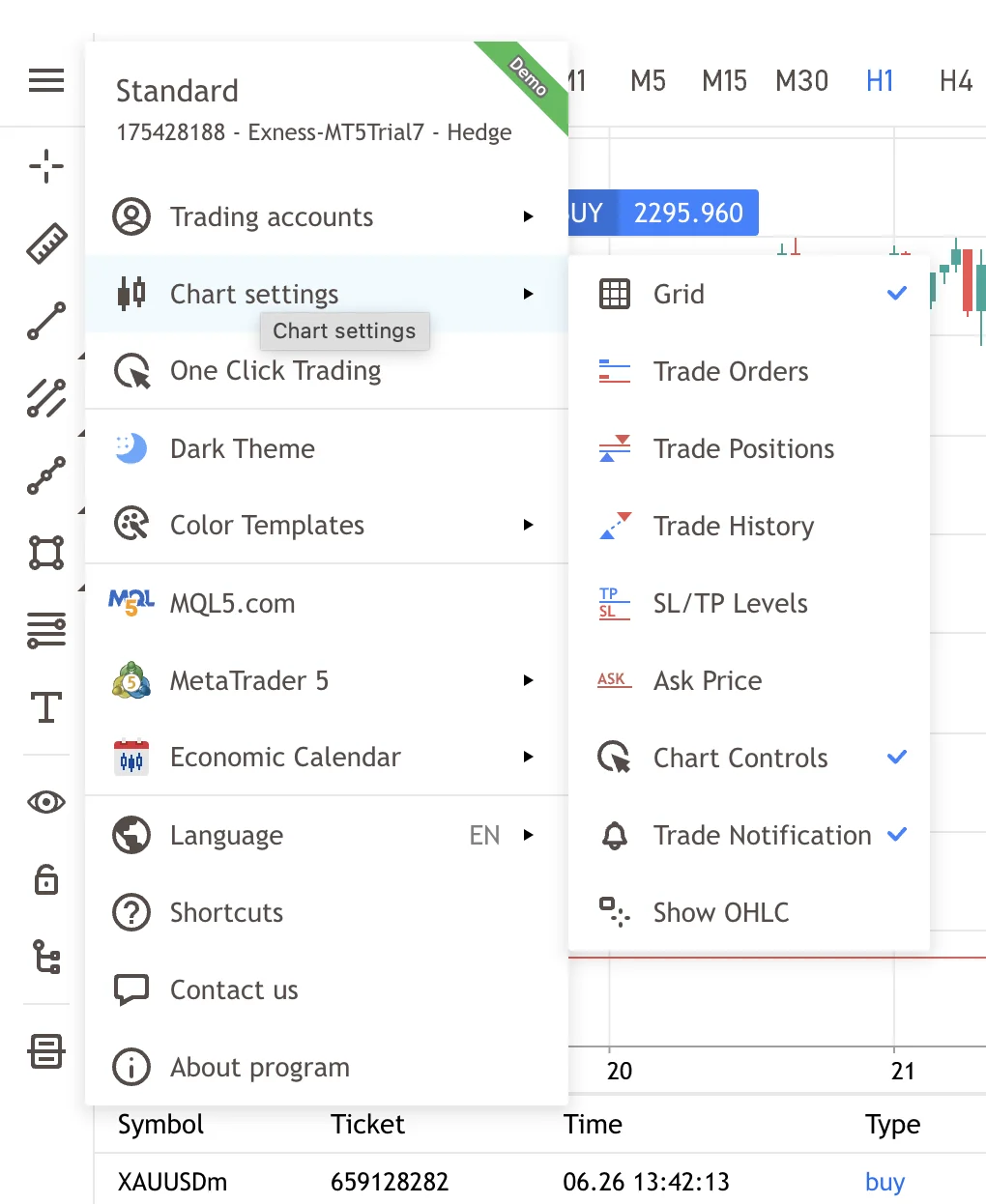
Task: Toggle objects visibility eye icon
Action: [46, 802]
